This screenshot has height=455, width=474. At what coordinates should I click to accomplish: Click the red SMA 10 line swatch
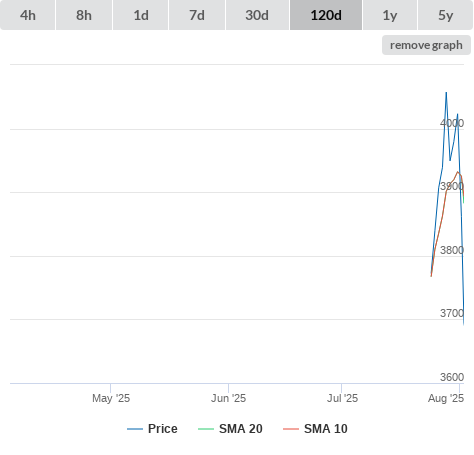click(291, 429)
